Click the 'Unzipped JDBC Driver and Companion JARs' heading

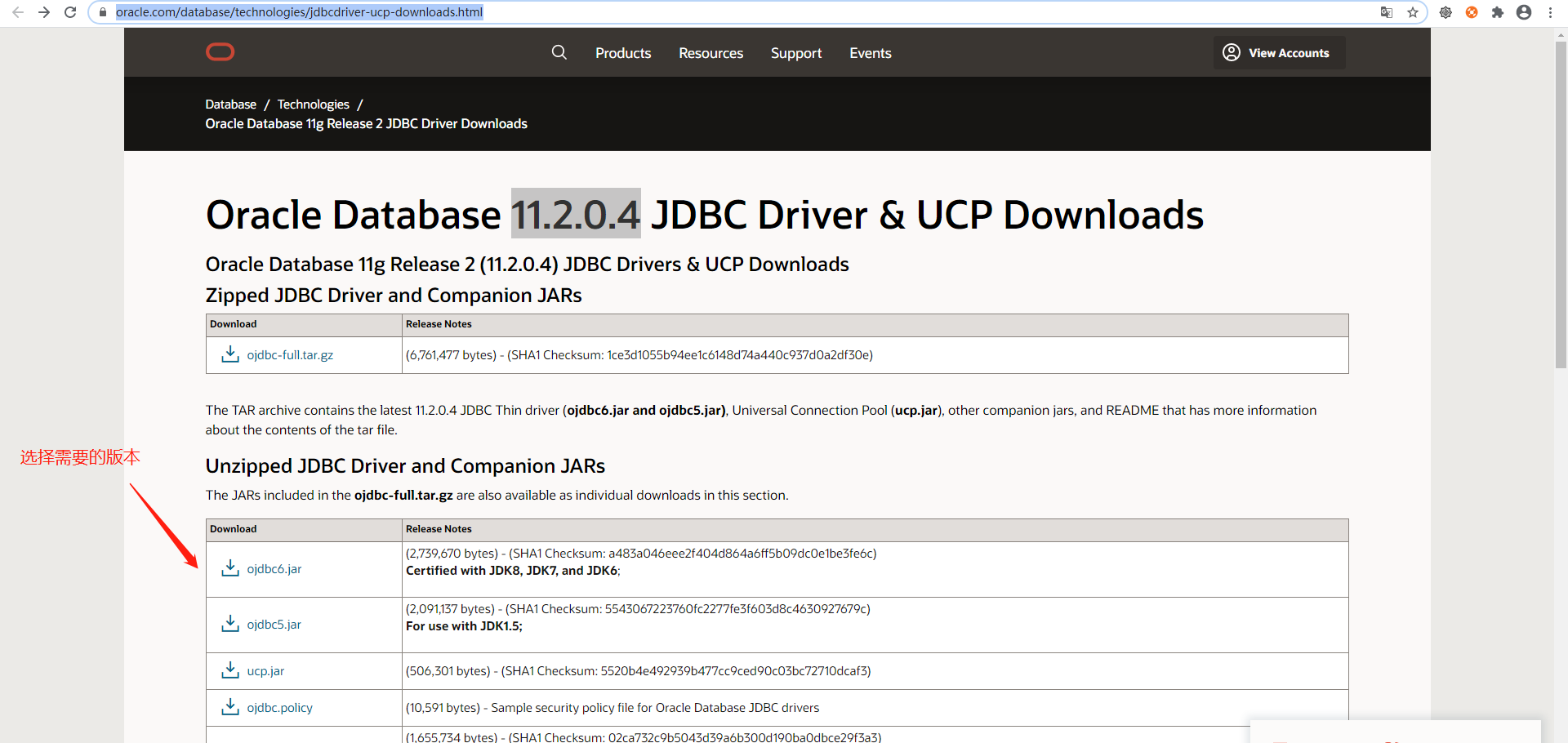coord(405,466)
